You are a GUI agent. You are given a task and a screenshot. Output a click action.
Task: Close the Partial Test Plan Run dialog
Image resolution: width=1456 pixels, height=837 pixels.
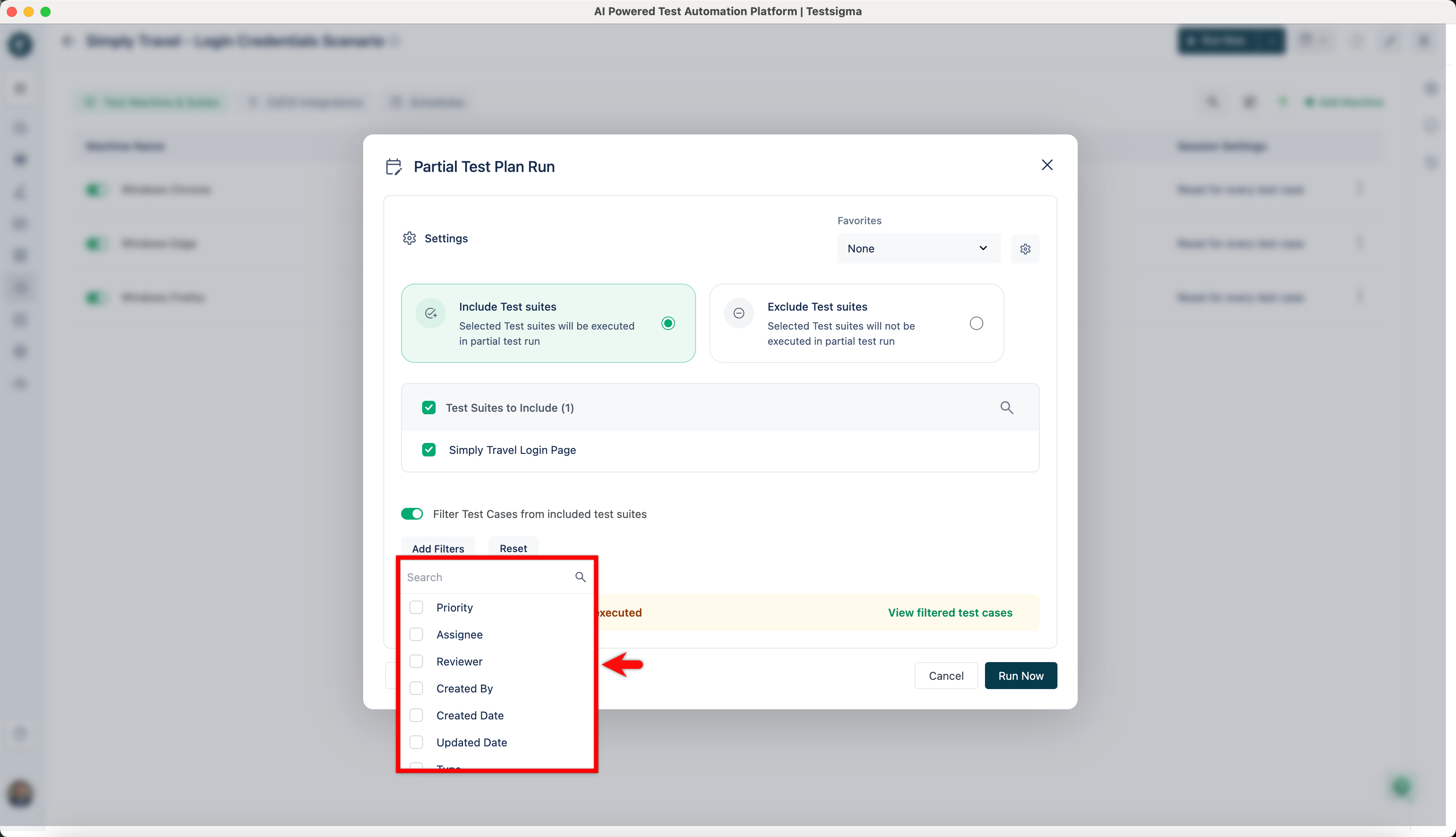coord(1047,166)
